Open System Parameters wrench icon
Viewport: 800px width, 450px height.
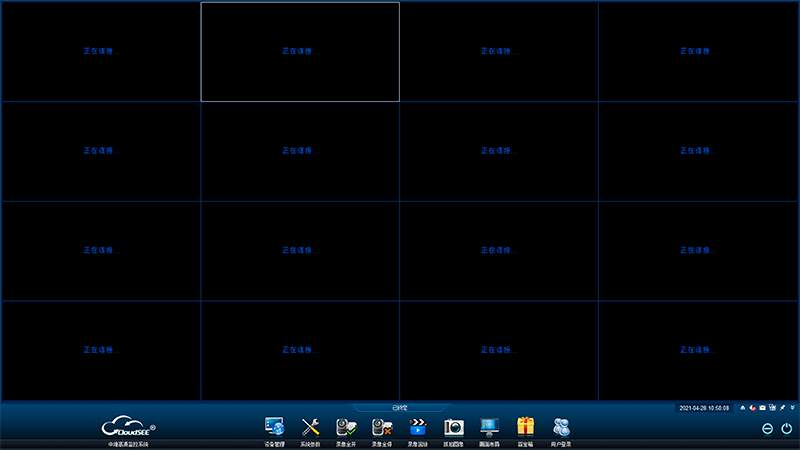coord(310,427)
